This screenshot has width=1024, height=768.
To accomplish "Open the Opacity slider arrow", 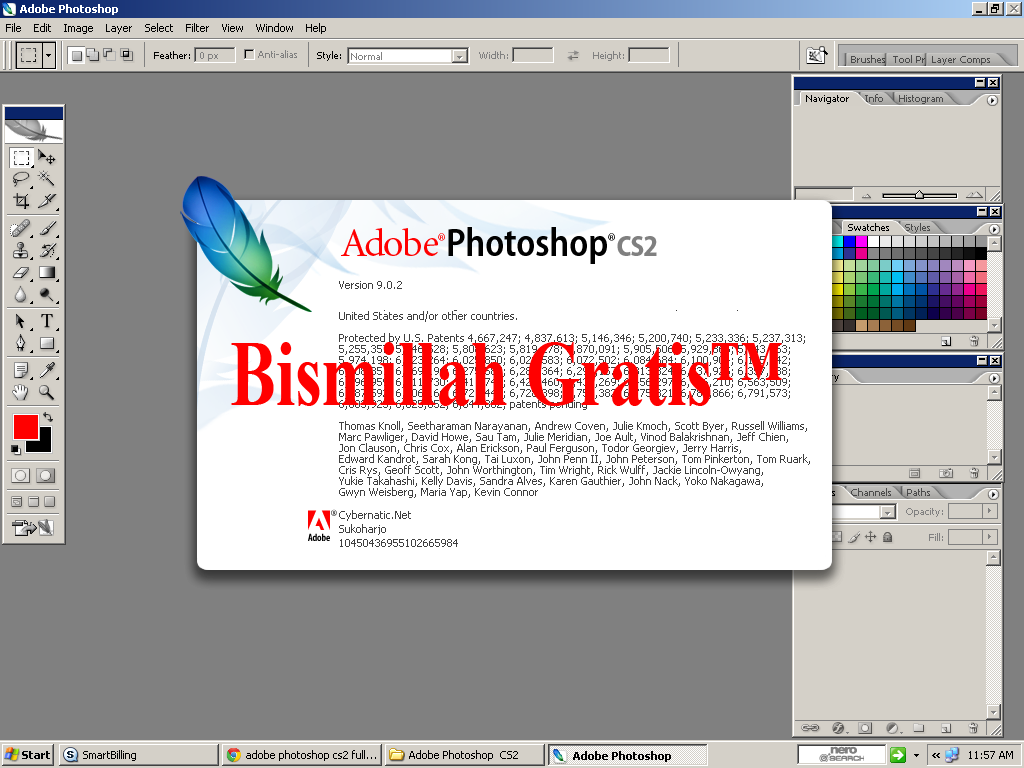I will 991,511.
